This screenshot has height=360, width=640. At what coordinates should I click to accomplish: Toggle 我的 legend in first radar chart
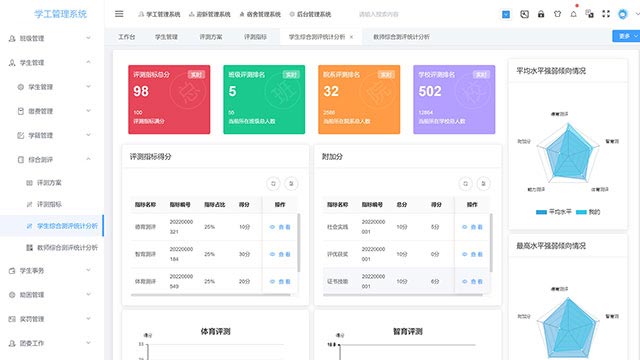[588, 212]
